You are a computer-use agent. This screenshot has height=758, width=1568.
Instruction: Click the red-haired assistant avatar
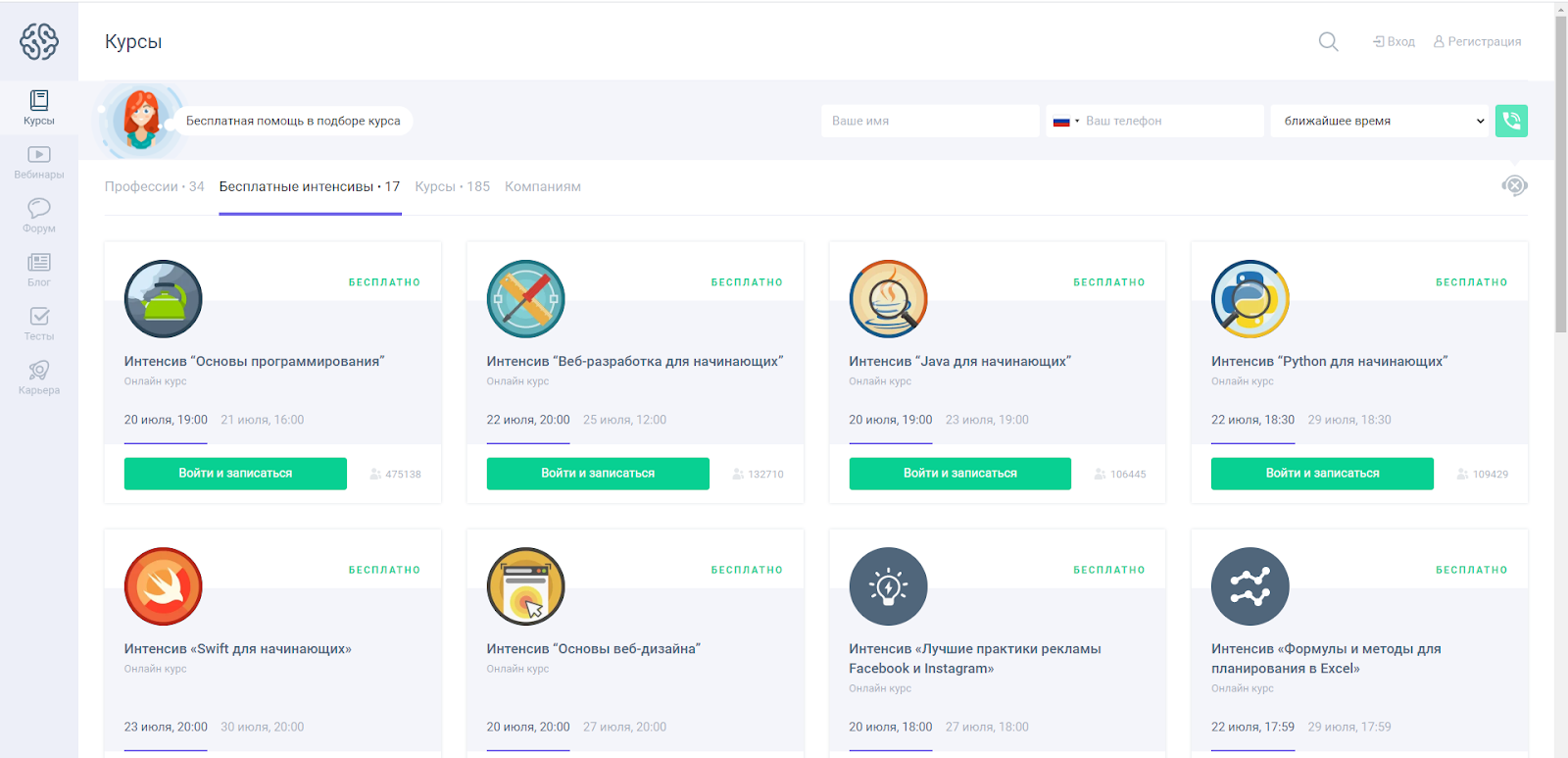pos(142,121)
